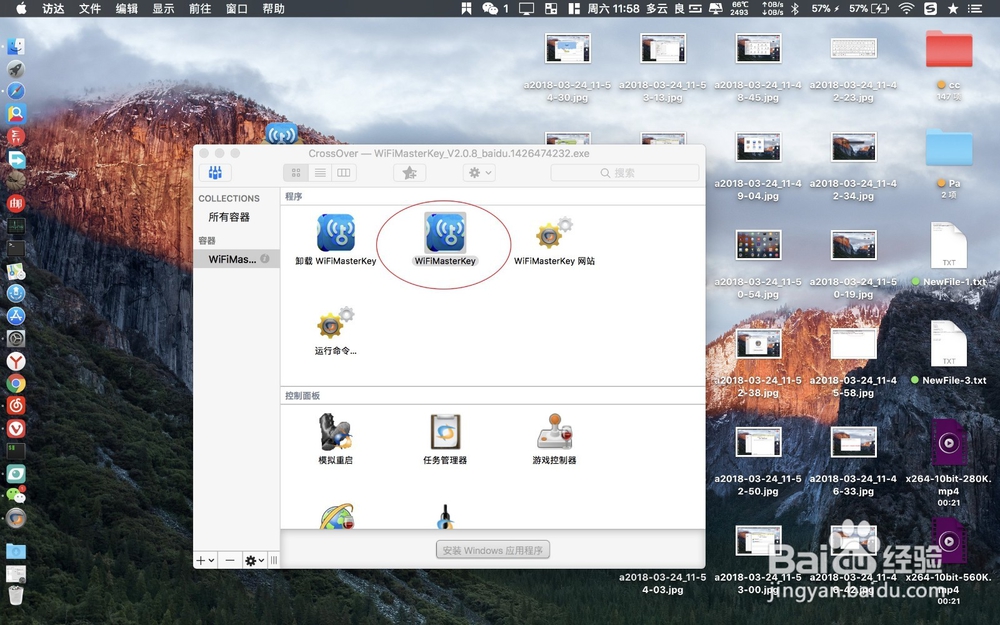Open the 窗口 menu
This screenshot has height=625, width=1000.
[237, 8]
